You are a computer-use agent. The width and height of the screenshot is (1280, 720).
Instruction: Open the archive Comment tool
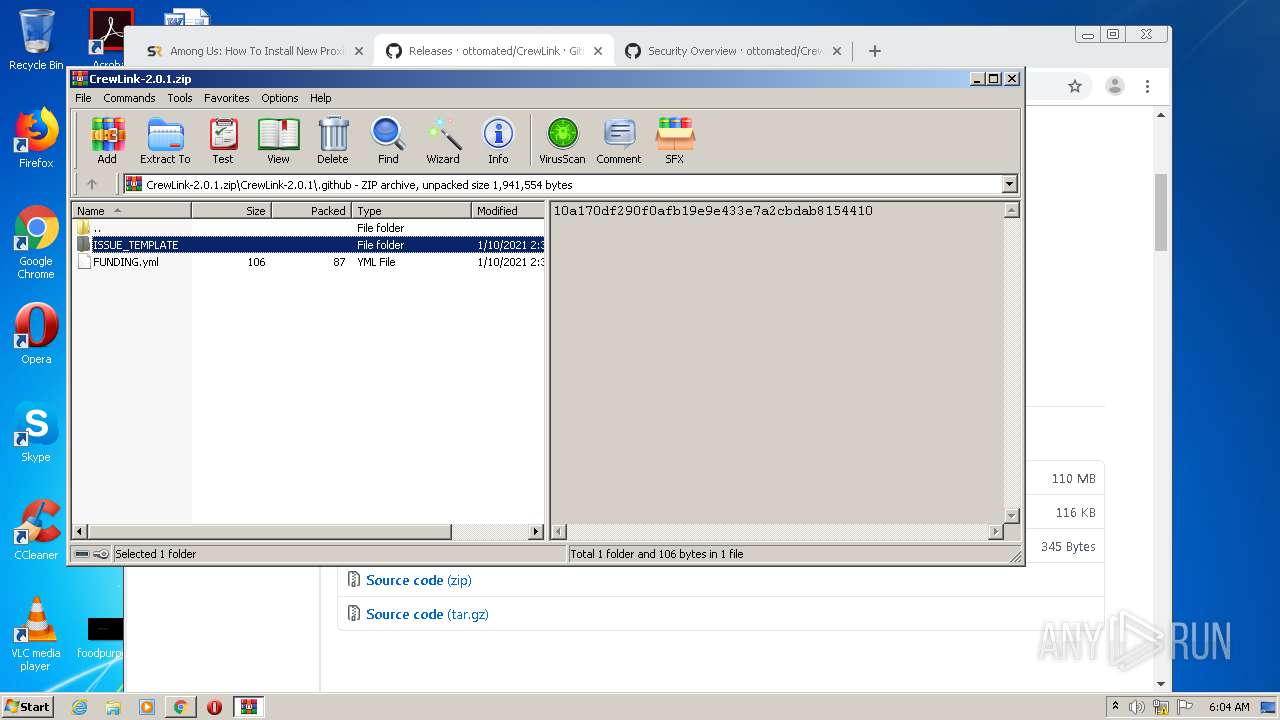619,141
